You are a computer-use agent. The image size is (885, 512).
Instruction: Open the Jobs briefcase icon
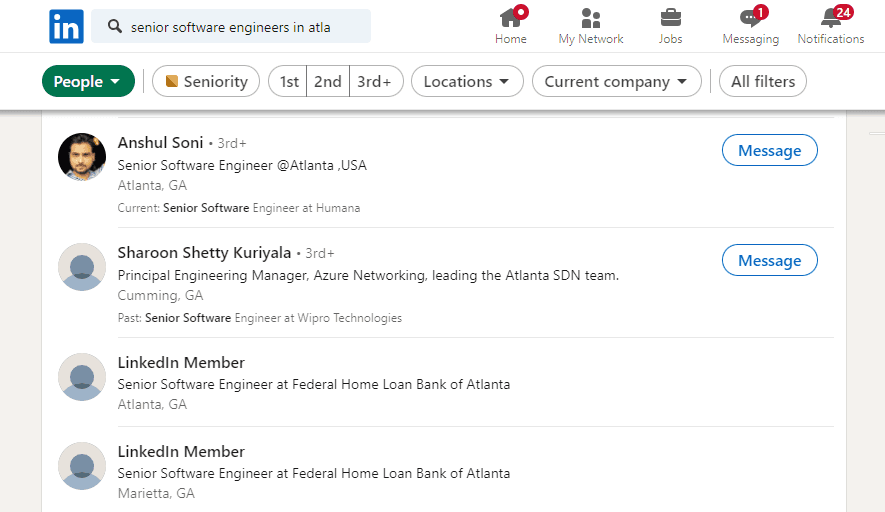[671, 26]
